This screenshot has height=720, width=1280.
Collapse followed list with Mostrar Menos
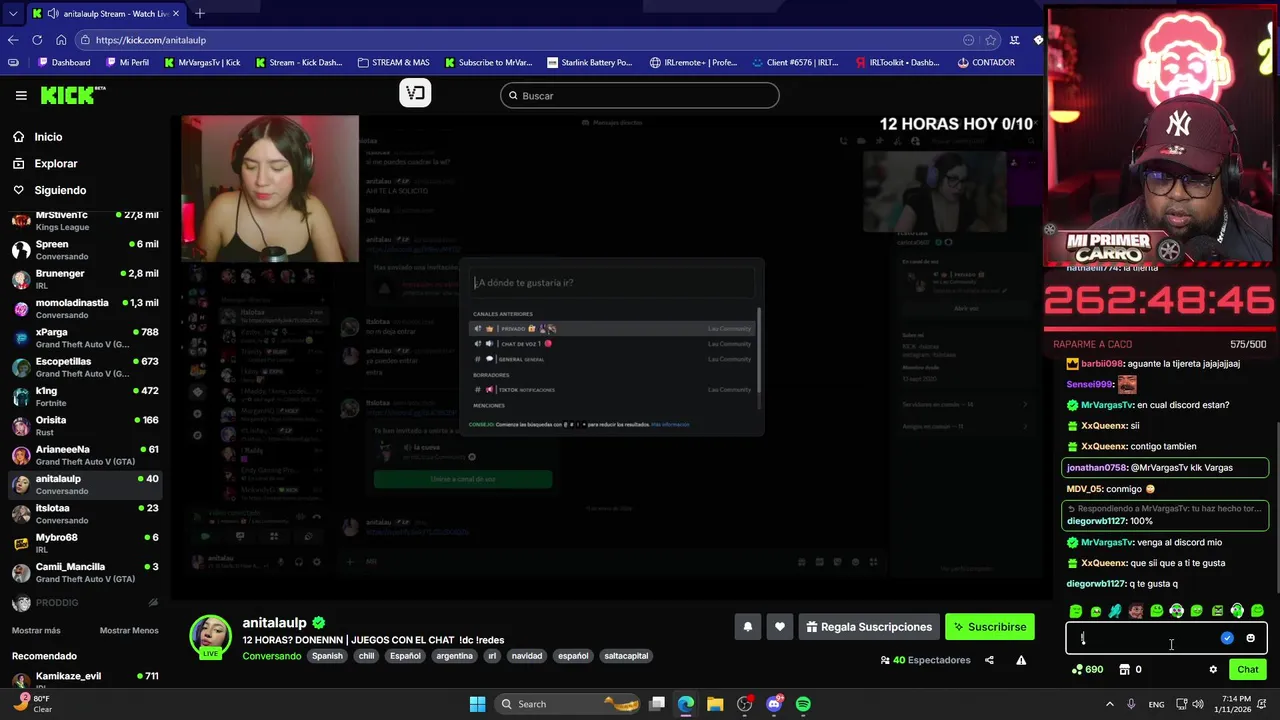pos(129,631)
